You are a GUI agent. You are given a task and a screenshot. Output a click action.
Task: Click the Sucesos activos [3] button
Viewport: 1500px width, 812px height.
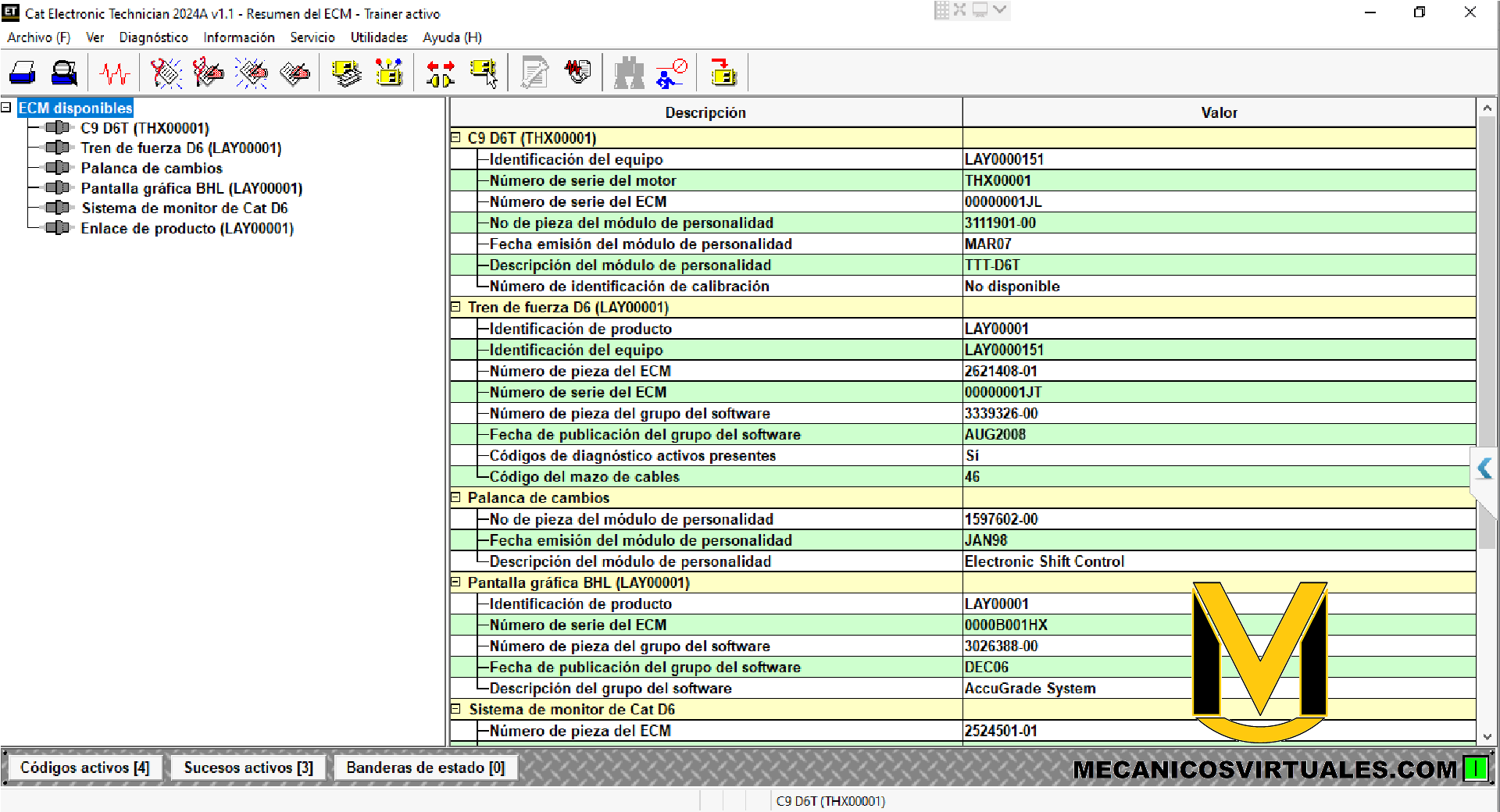248,767
